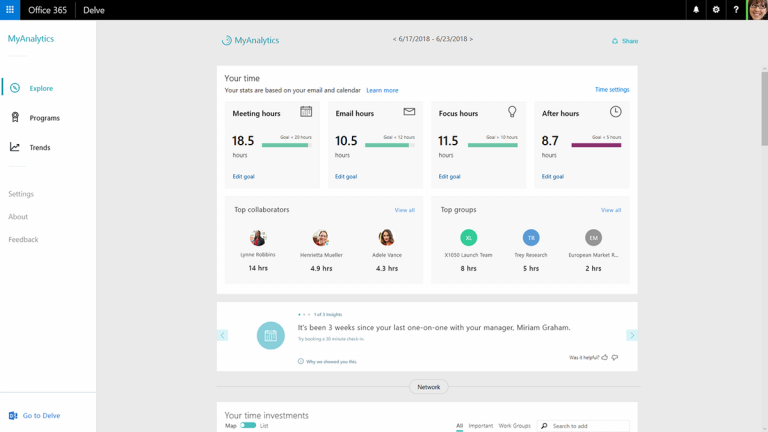The height and width of the screenshot is (432, 768).
Task: Show the next insight card
Action: point(632,336)
